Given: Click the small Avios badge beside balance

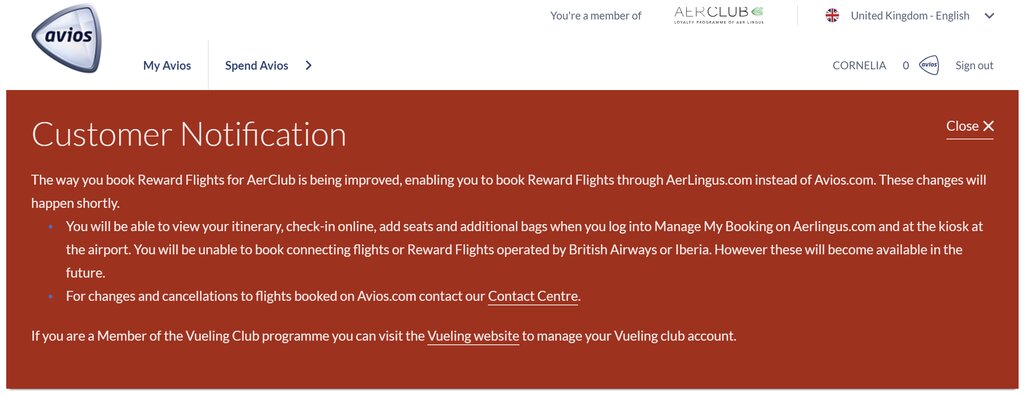Looking at the screenshot, I should tap(929, 65).
